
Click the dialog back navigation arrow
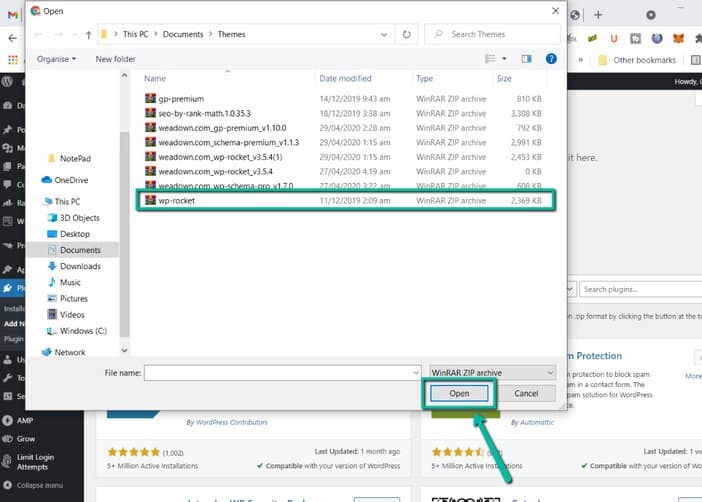pyautogui.click(x=38, y=34)
